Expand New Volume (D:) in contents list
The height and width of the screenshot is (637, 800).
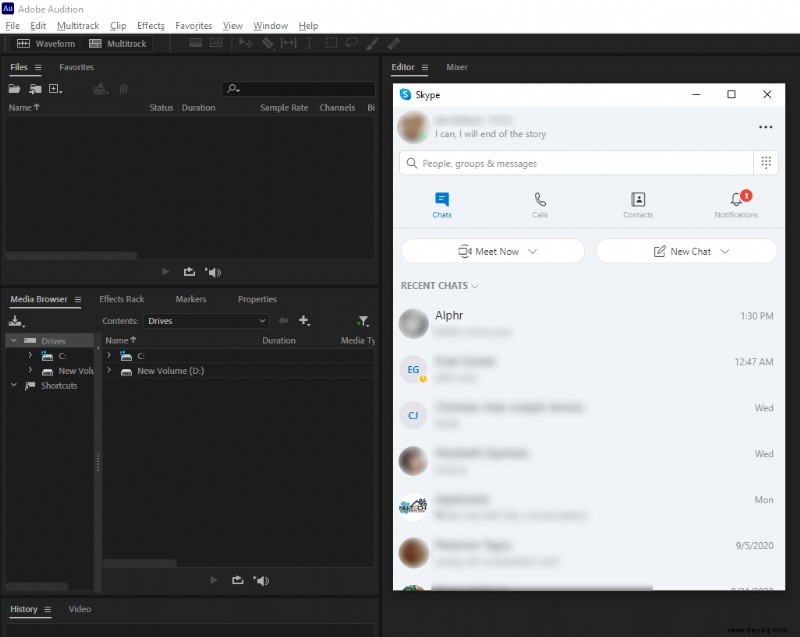tap(109, 370)
